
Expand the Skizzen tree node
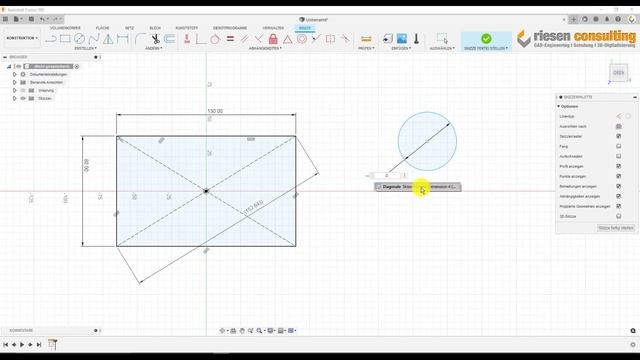[x=15, y=98]
